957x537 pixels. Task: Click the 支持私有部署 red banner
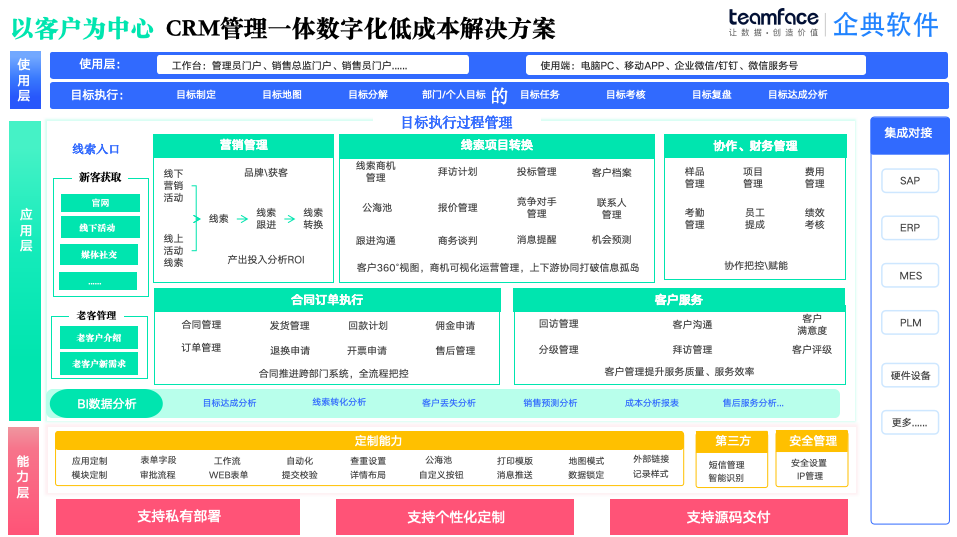pyautogui.click(x=178, y=516)
